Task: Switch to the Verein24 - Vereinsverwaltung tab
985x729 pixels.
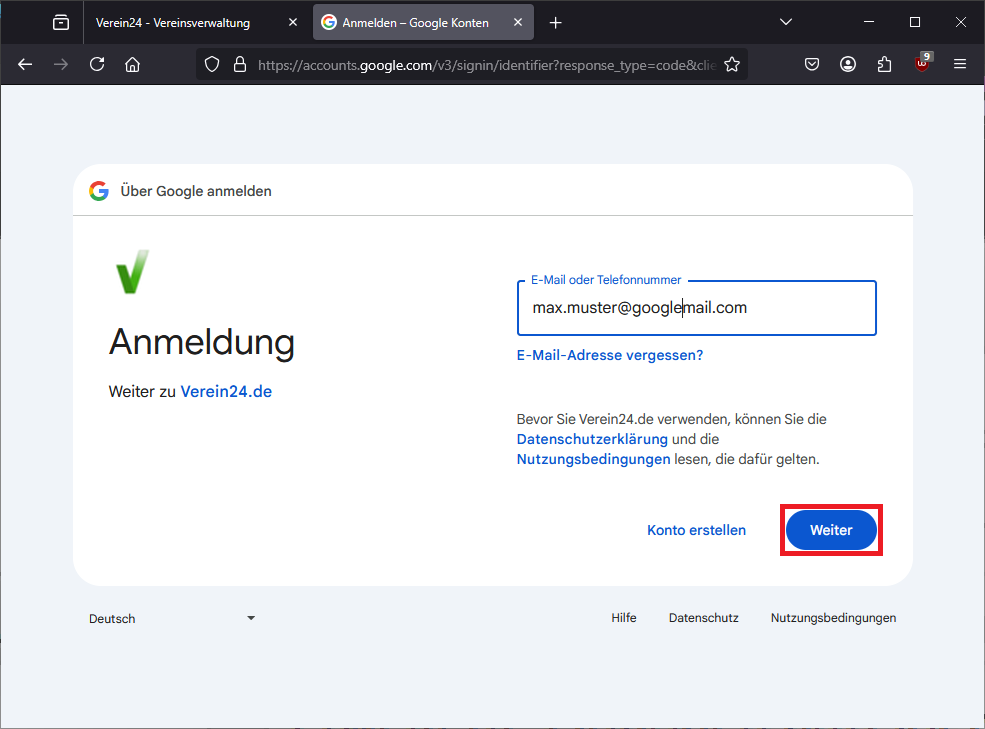Action: (197, 23)
